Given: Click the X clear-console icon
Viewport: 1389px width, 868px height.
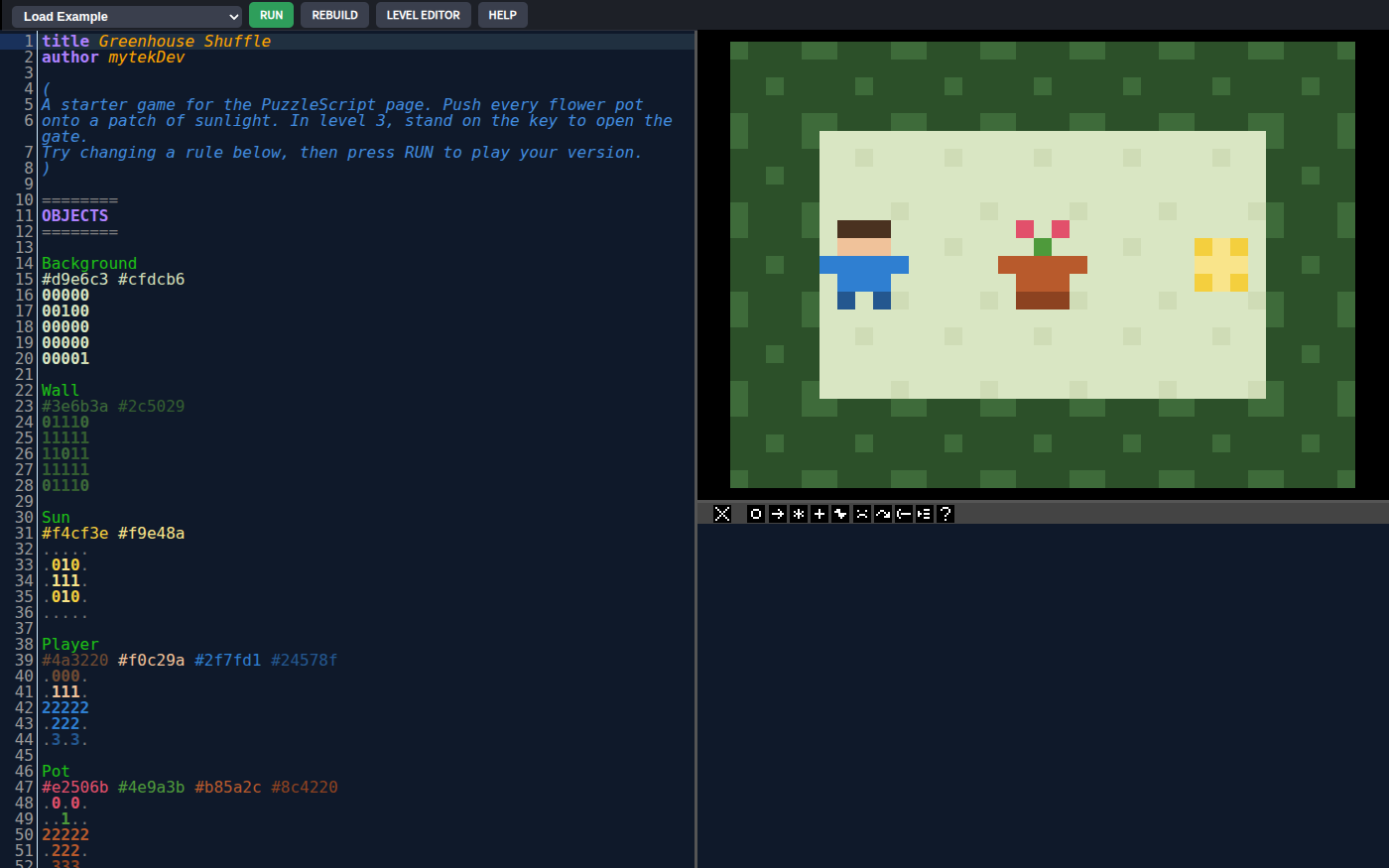Looking at the screenshot, I should point(722,514).
